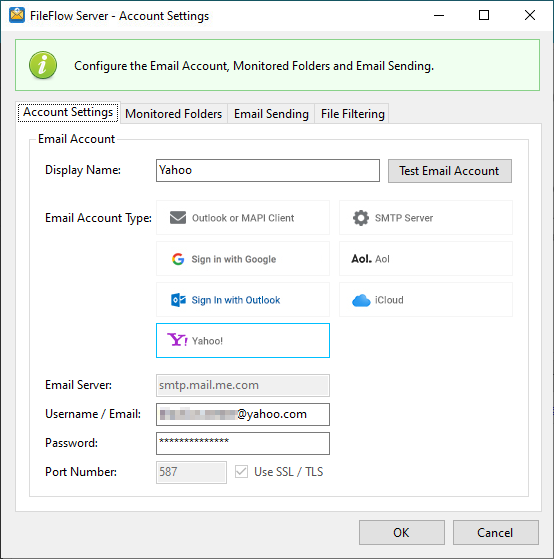Toggle the Use SSL / TLS checkbox
554x559 pixels.
point(241,472)
